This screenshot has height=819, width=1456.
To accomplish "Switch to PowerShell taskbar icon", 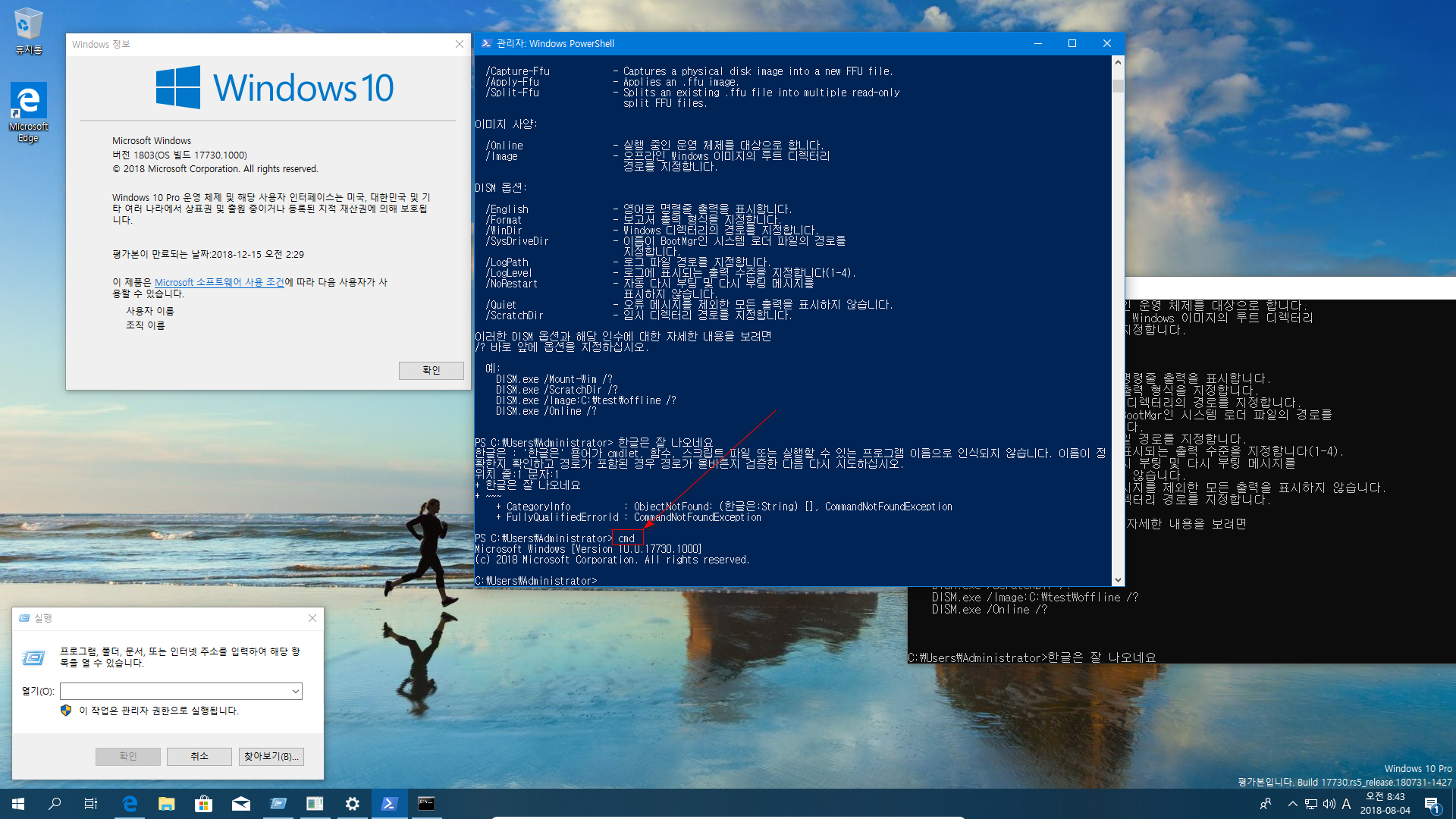I will click(390, 804).
